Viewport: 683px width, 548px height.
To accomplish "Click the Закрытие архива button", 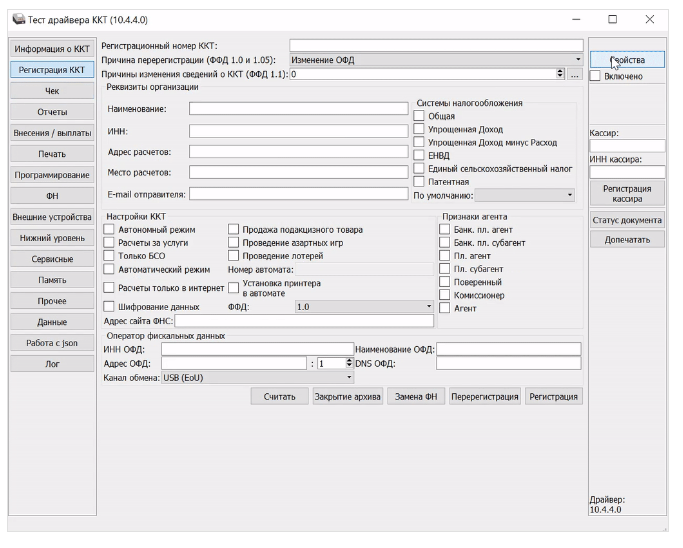I will (347, 397).
